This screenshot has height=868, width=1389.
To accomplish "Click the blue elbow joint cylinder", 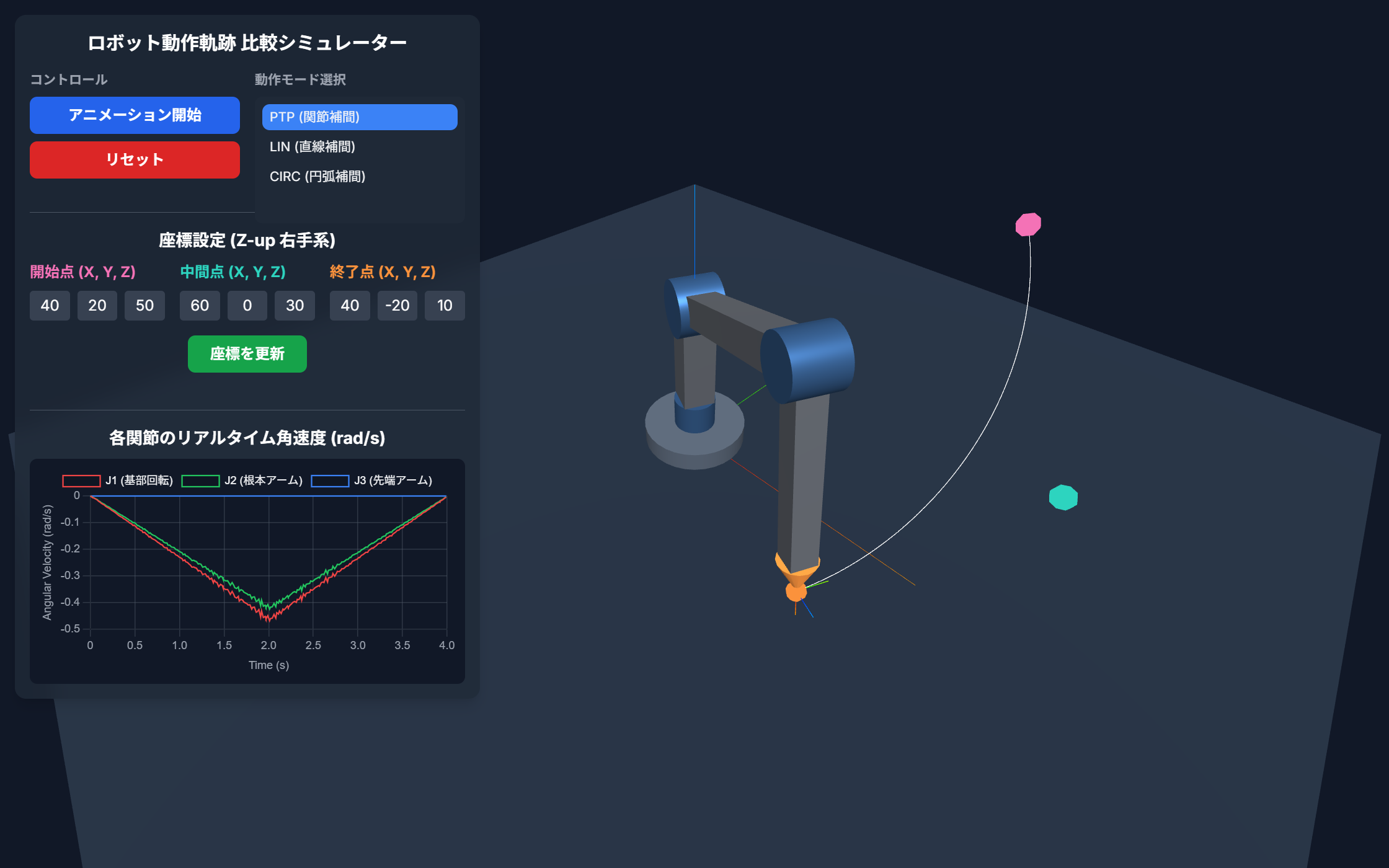I will [807, 360].
